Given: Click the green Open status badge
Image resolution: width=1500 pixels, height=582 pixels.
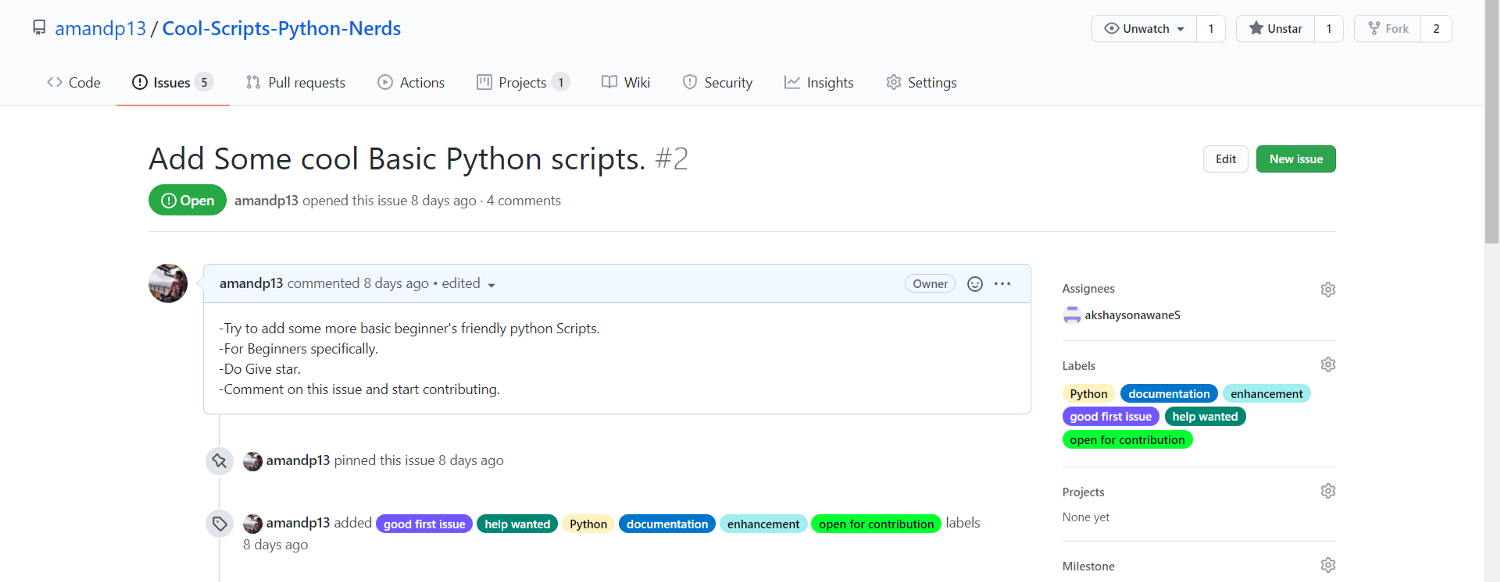Looking at the screenshot, I should coord(188,200).
